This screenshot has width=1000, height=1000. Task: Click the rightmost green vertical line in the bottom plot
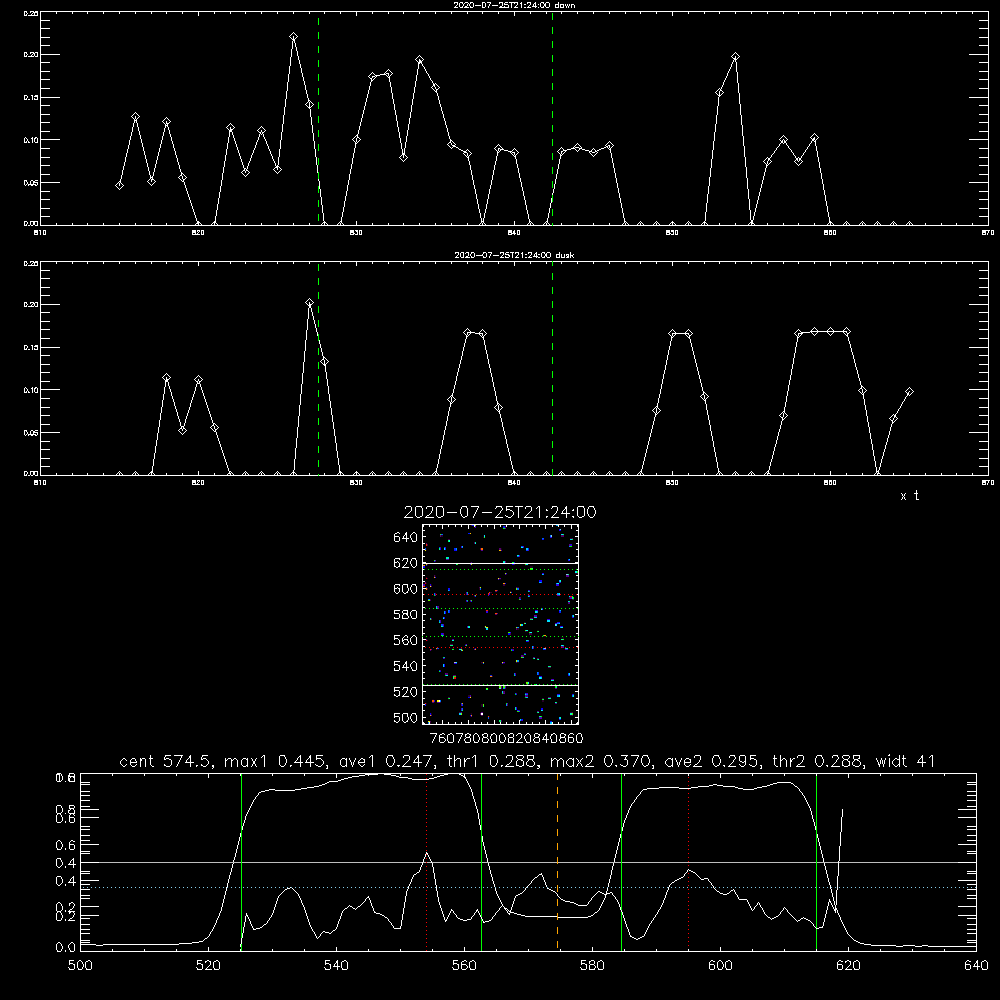(816, 861)
